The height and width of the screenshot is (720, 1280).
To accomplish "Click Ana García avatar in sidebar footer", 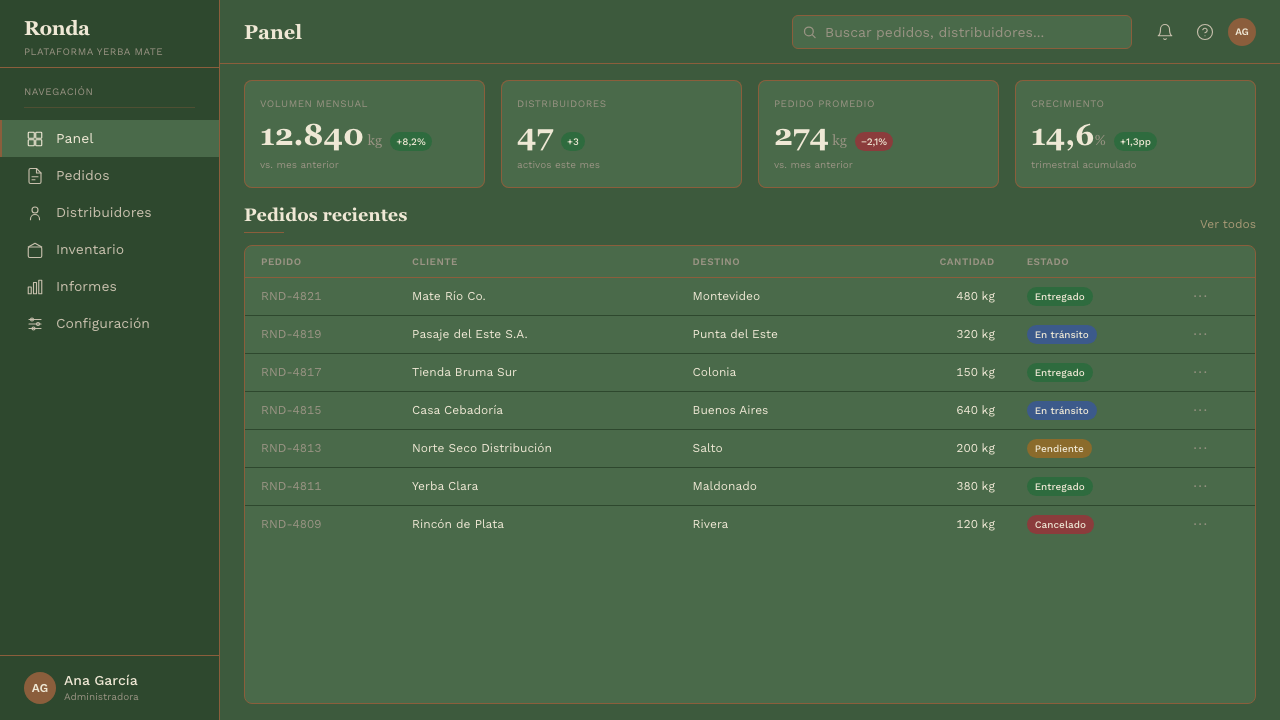I will (x=40, y=688).
